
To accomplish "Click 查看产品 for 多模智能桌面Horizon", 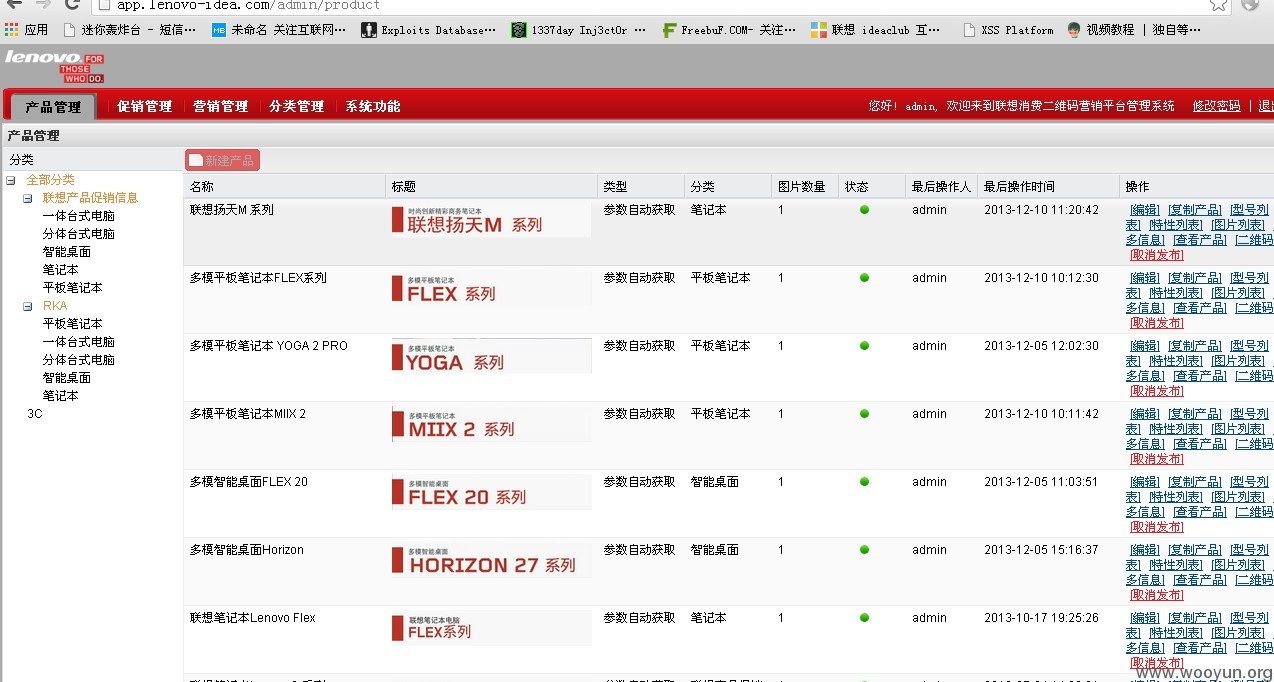I will click(x=1199, y=580).
